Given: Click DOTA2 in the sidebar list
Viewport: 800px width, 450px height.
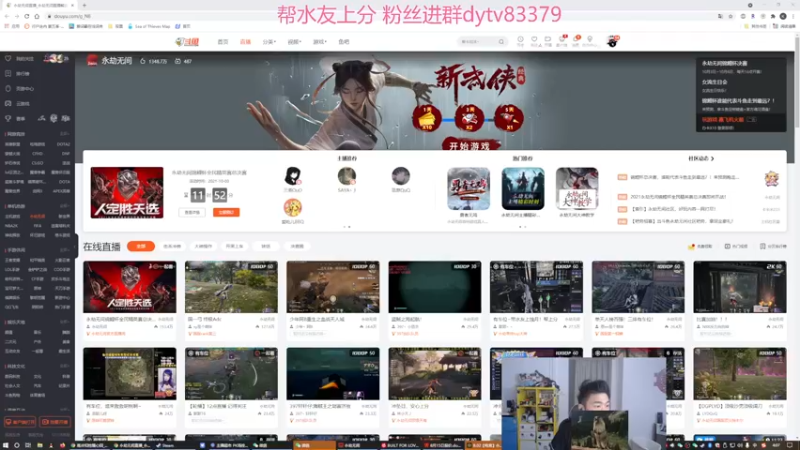Looking at the screenshot, I should click(x=63, y=144).
